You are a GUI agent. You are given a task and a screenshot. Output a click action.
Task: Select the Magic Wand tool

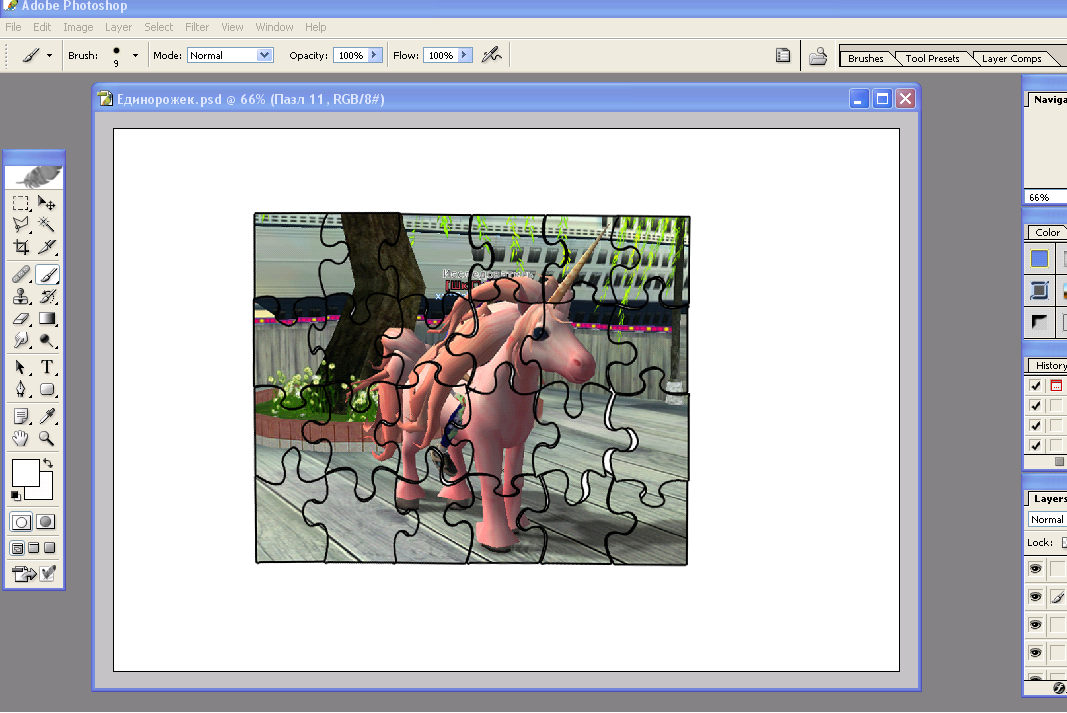coord(47,224)
